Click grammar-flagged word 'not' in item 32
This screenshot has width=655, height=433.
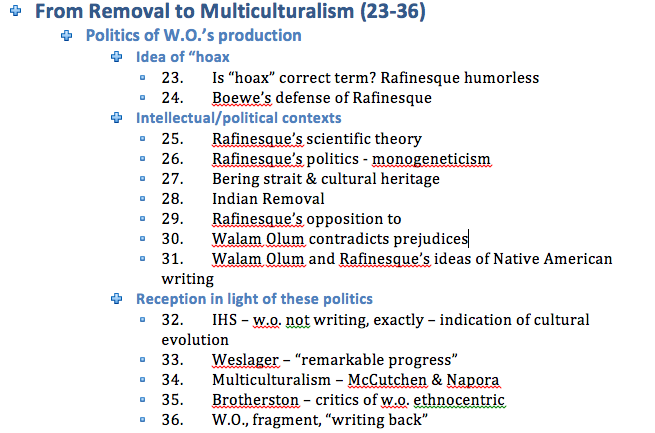297,320
